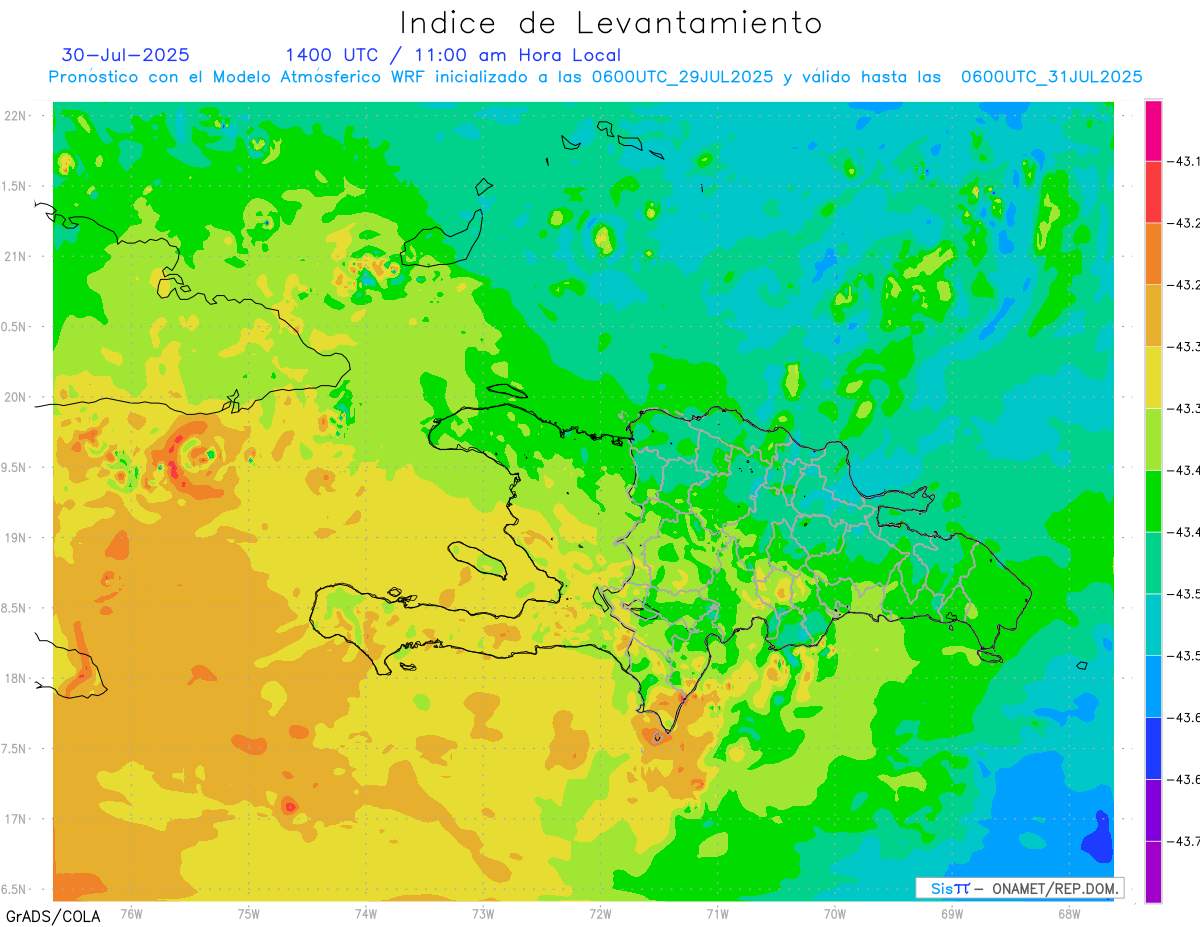Pick the yellow swatch in the color bar

point(1153,378)
